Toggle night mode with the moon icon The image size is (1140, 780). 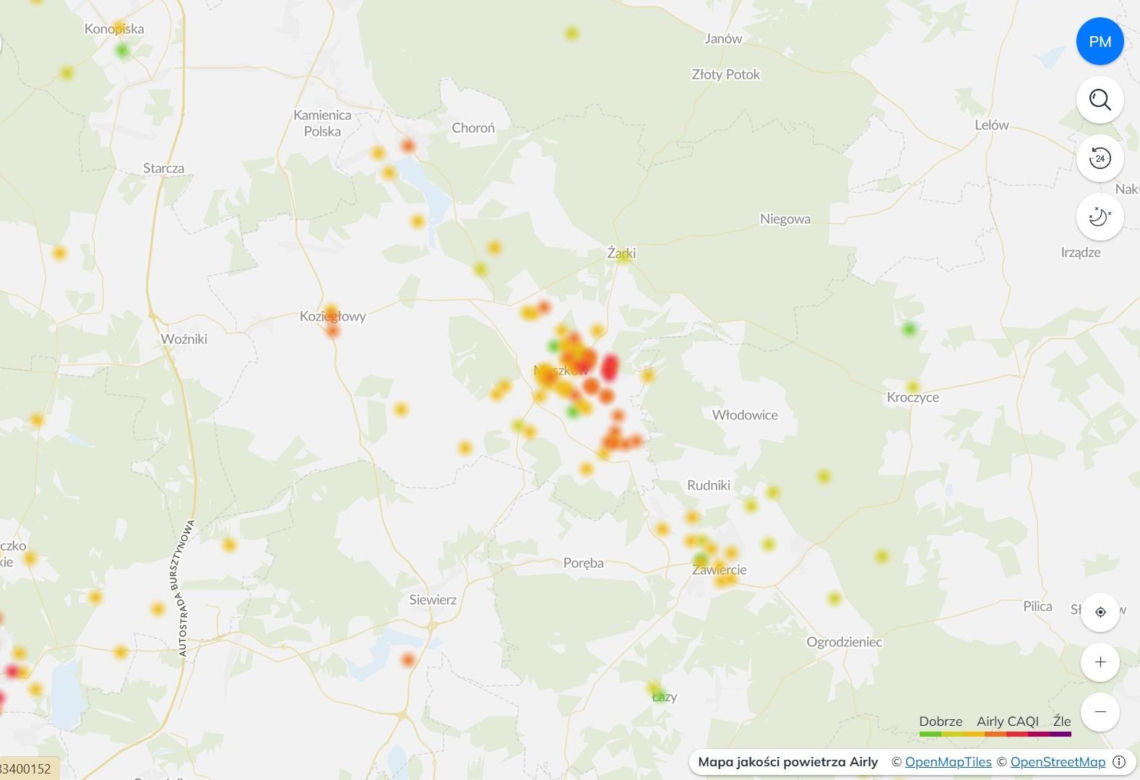click(1099, 217)
